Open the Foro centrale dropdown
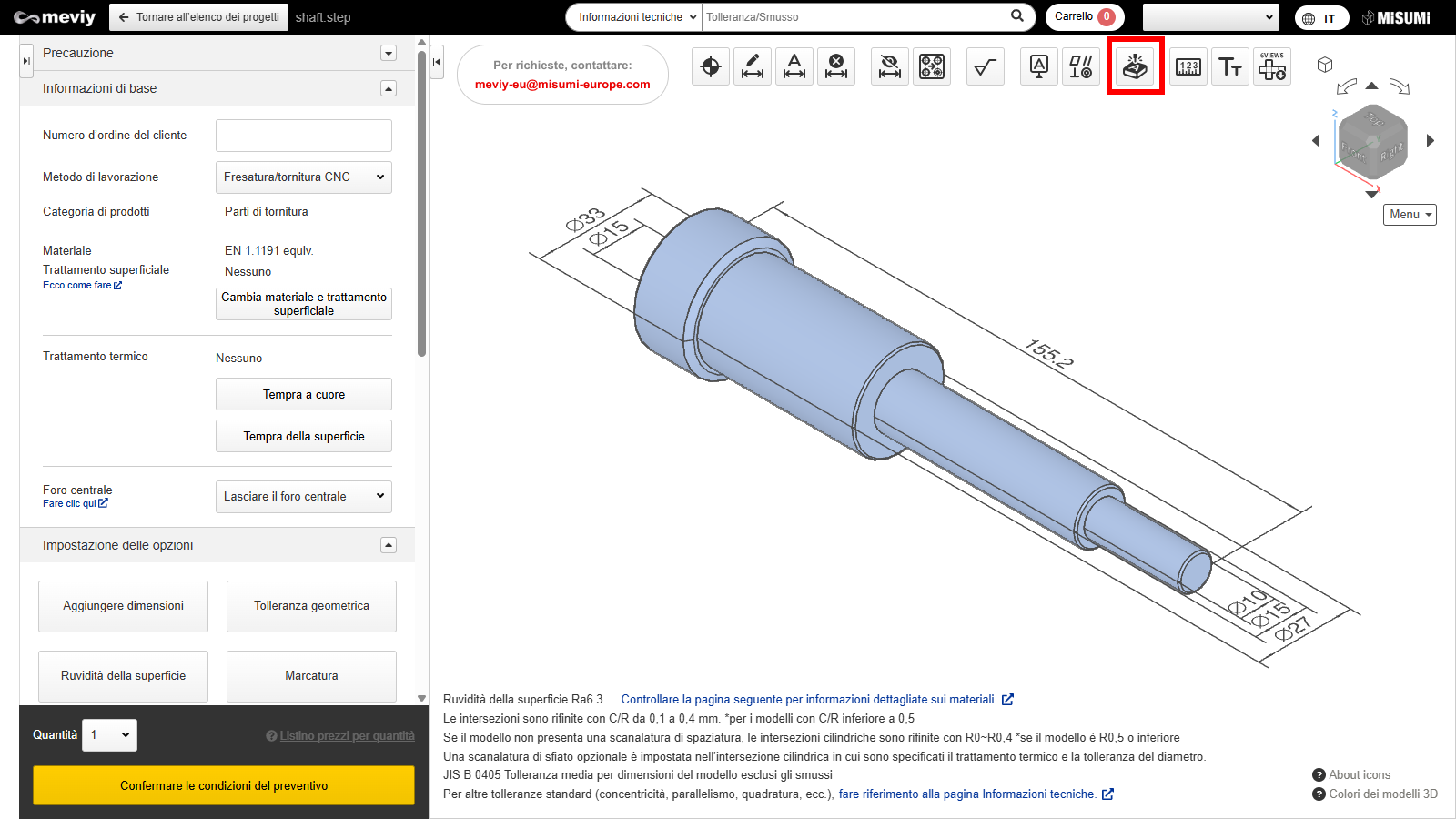This screenshot has width=1456, height=819. coord(304,497)
